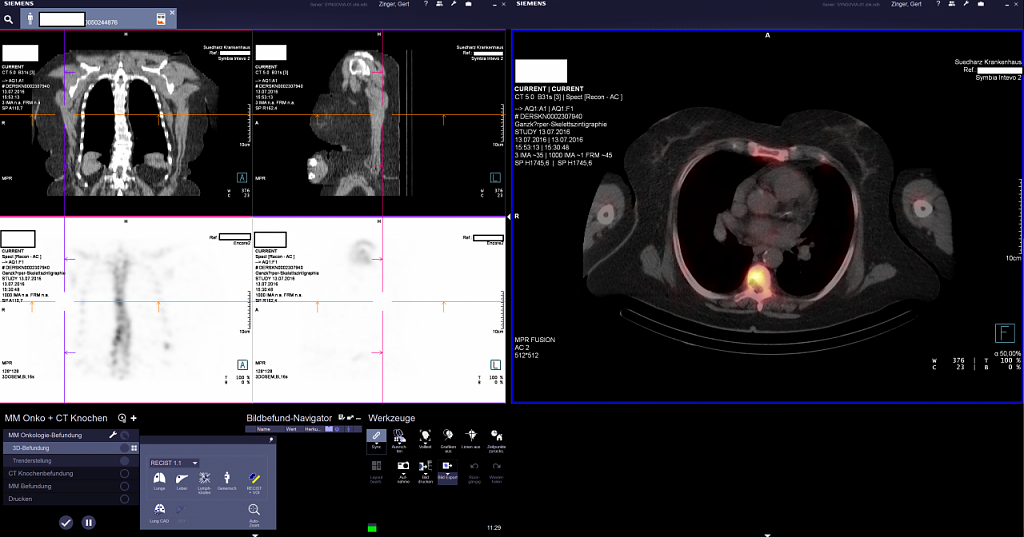Viewport: 1024px width, 537px height.
Task: Select the Lunge segmentation icon
Action: click(x=159, y=479)
